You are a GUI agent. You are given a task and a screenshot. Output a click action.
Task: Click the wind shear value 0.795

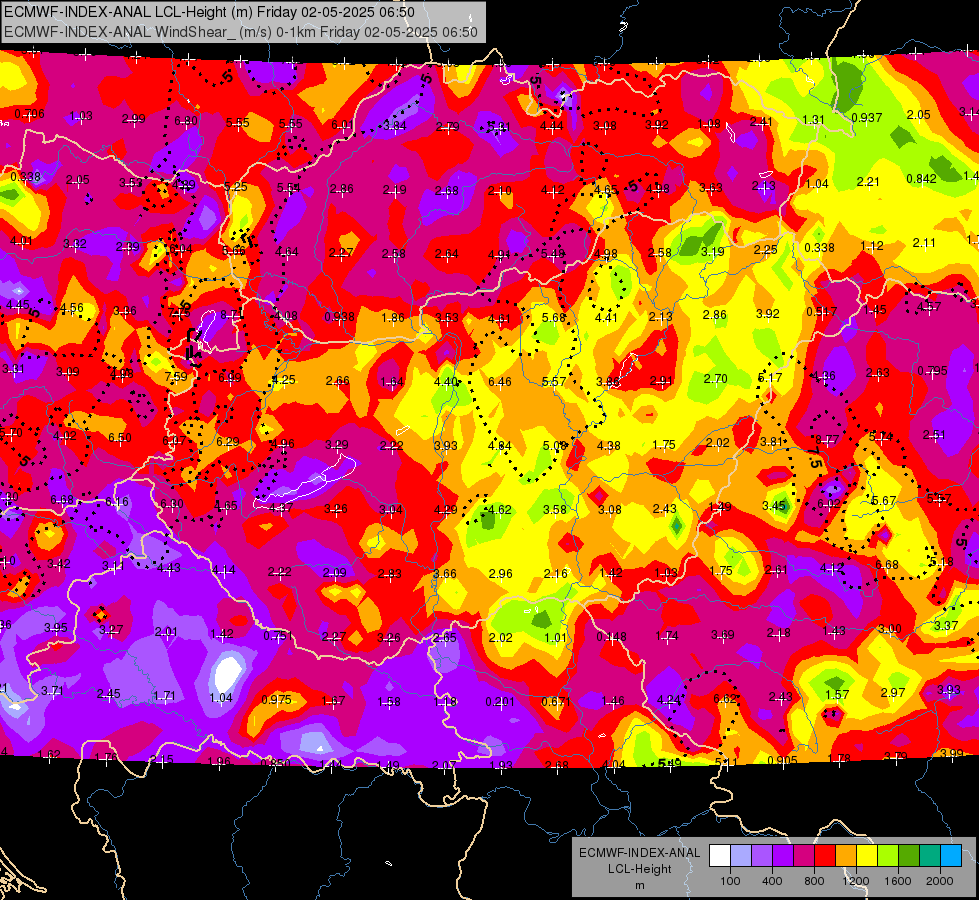coord(932,370)
